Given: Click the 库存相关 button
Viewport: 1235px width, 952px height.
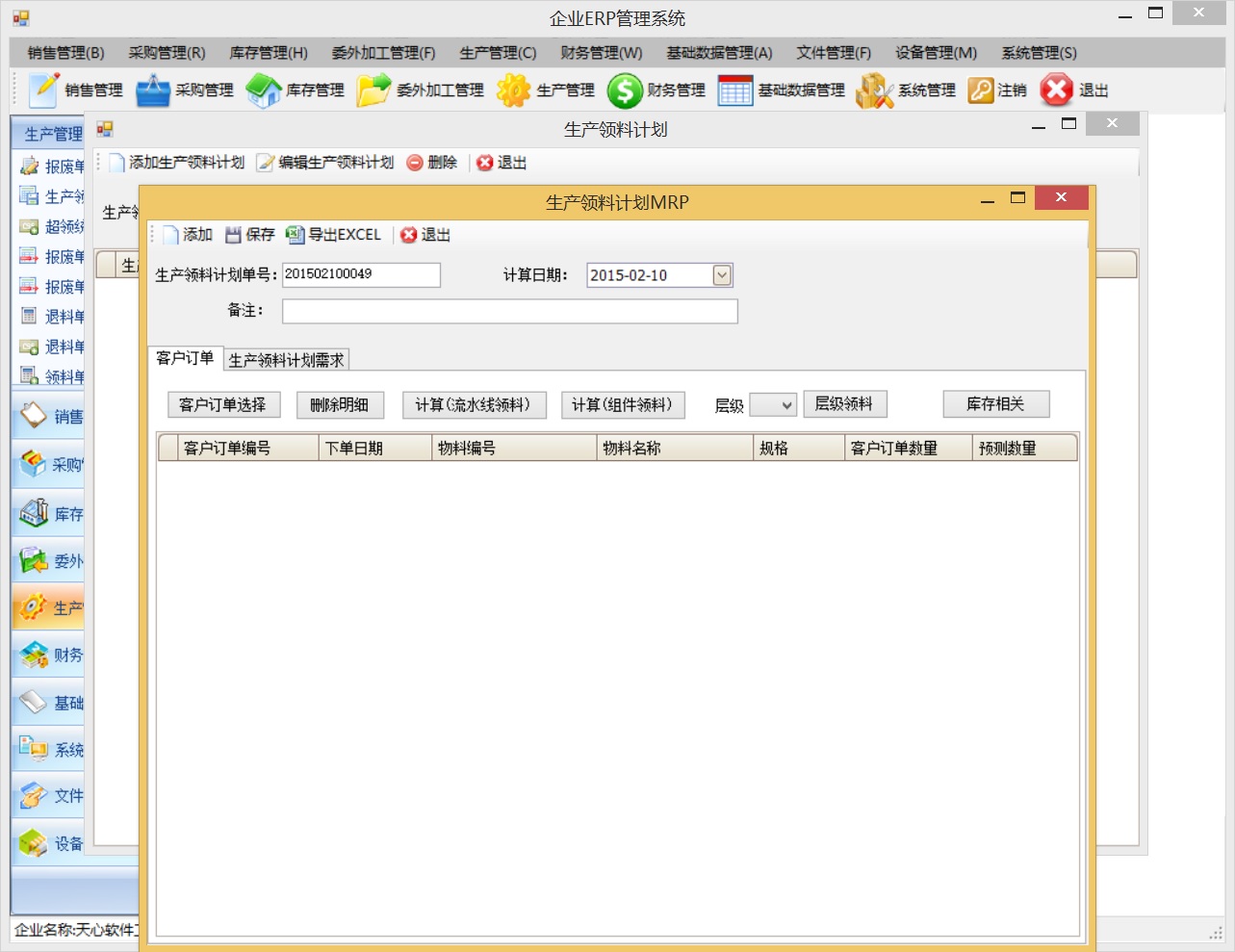Looking at the screenshot, I should click(x=995, y=404).
